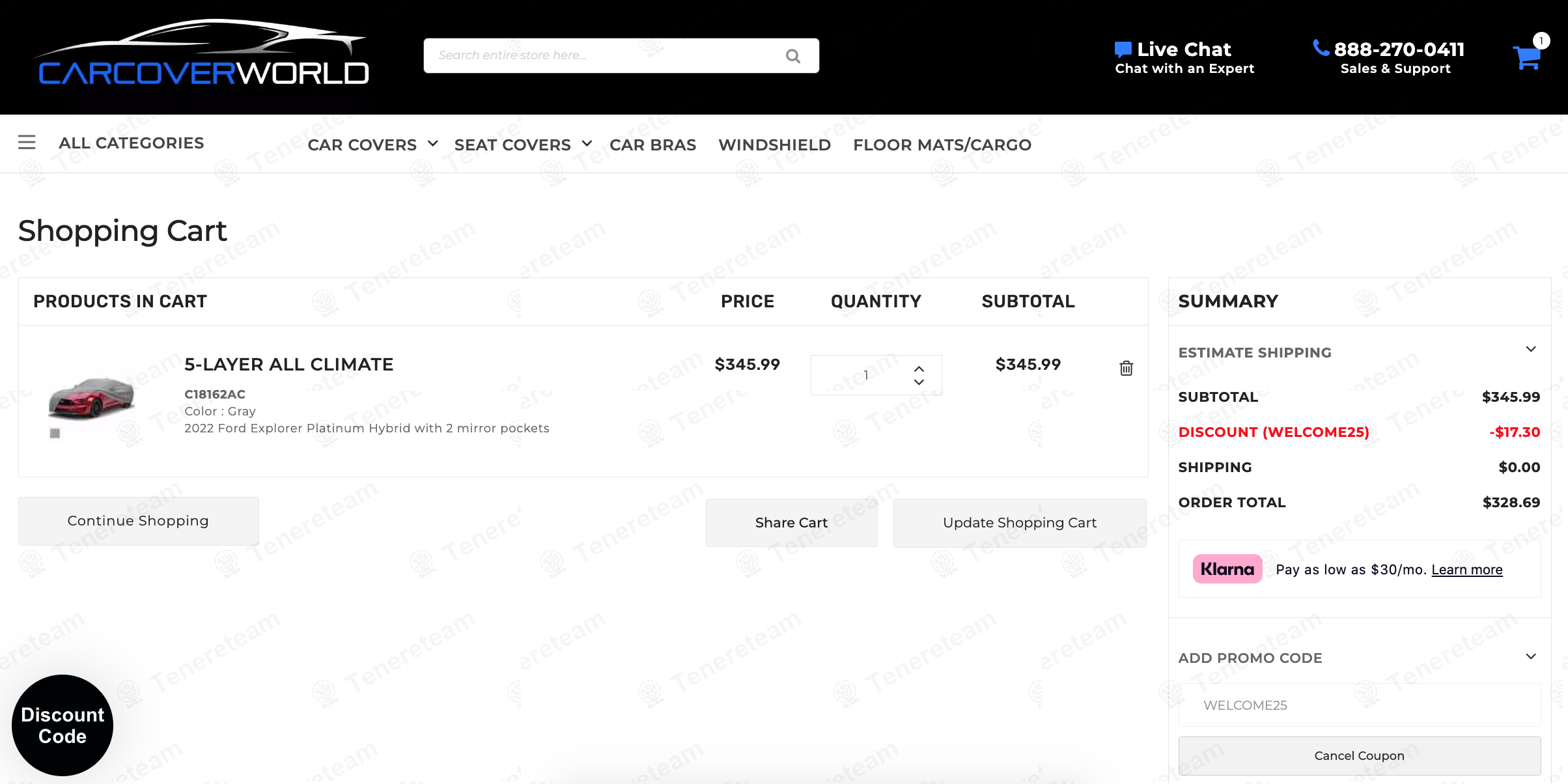Screen dimensions: 1568x784
Task: Decrease the item quantity by one
Action: (919, 382)
